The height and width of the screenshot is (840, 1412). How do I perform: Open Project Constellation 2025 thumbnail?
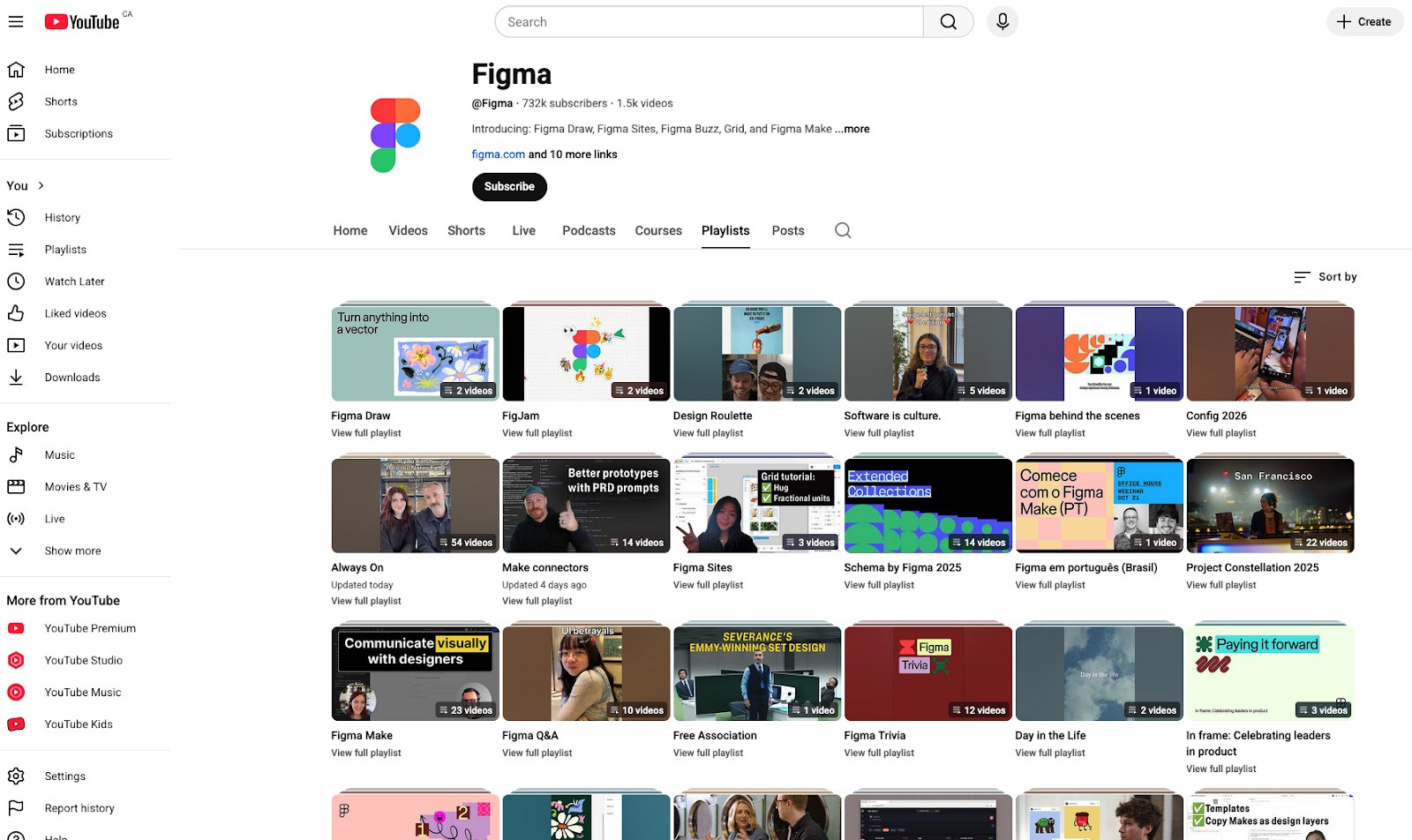[1270, 506]
